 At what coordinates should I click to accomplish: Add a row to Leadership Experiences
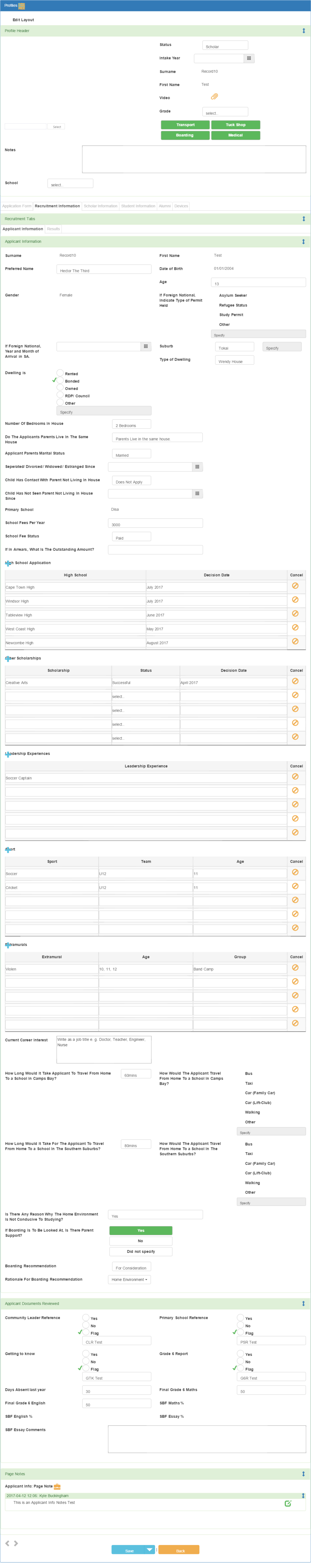(x=8, y=754)
